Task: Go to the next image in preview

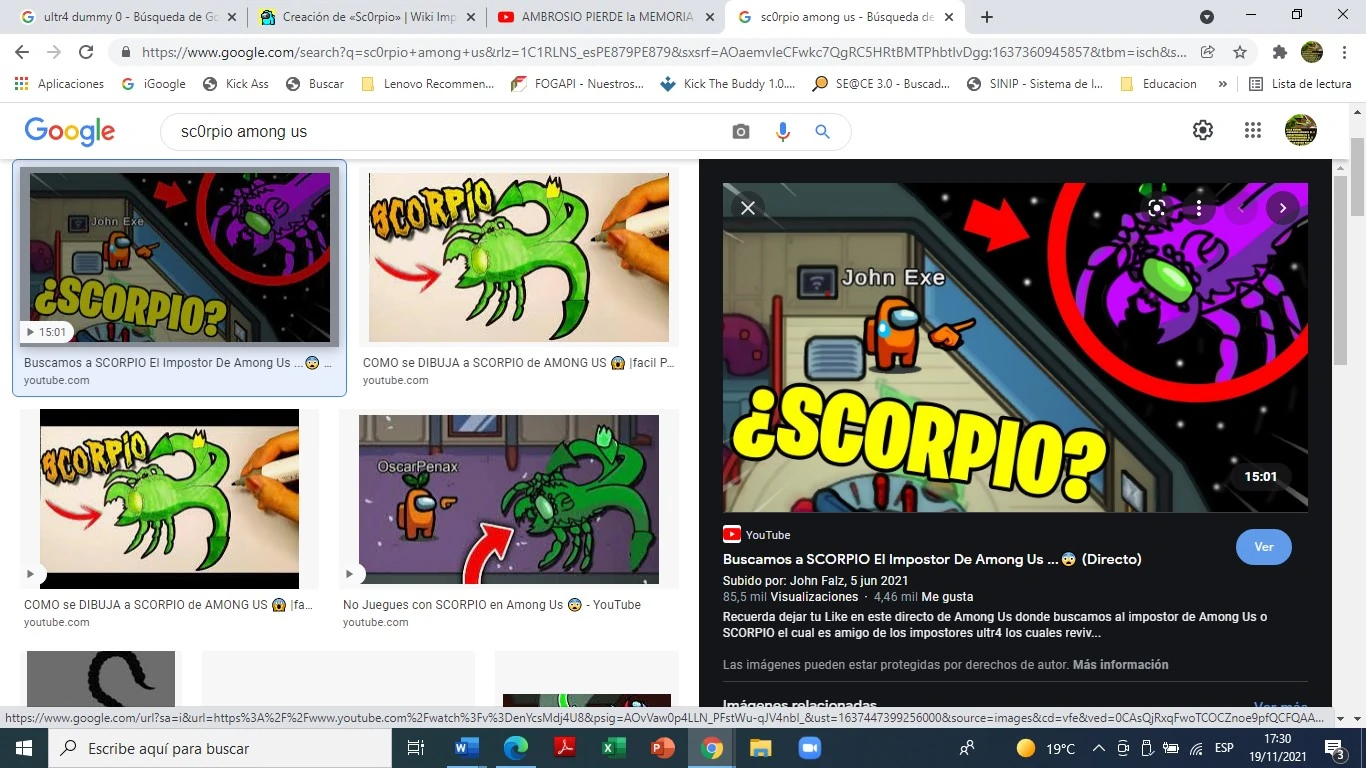Action: click(1282, 208)
